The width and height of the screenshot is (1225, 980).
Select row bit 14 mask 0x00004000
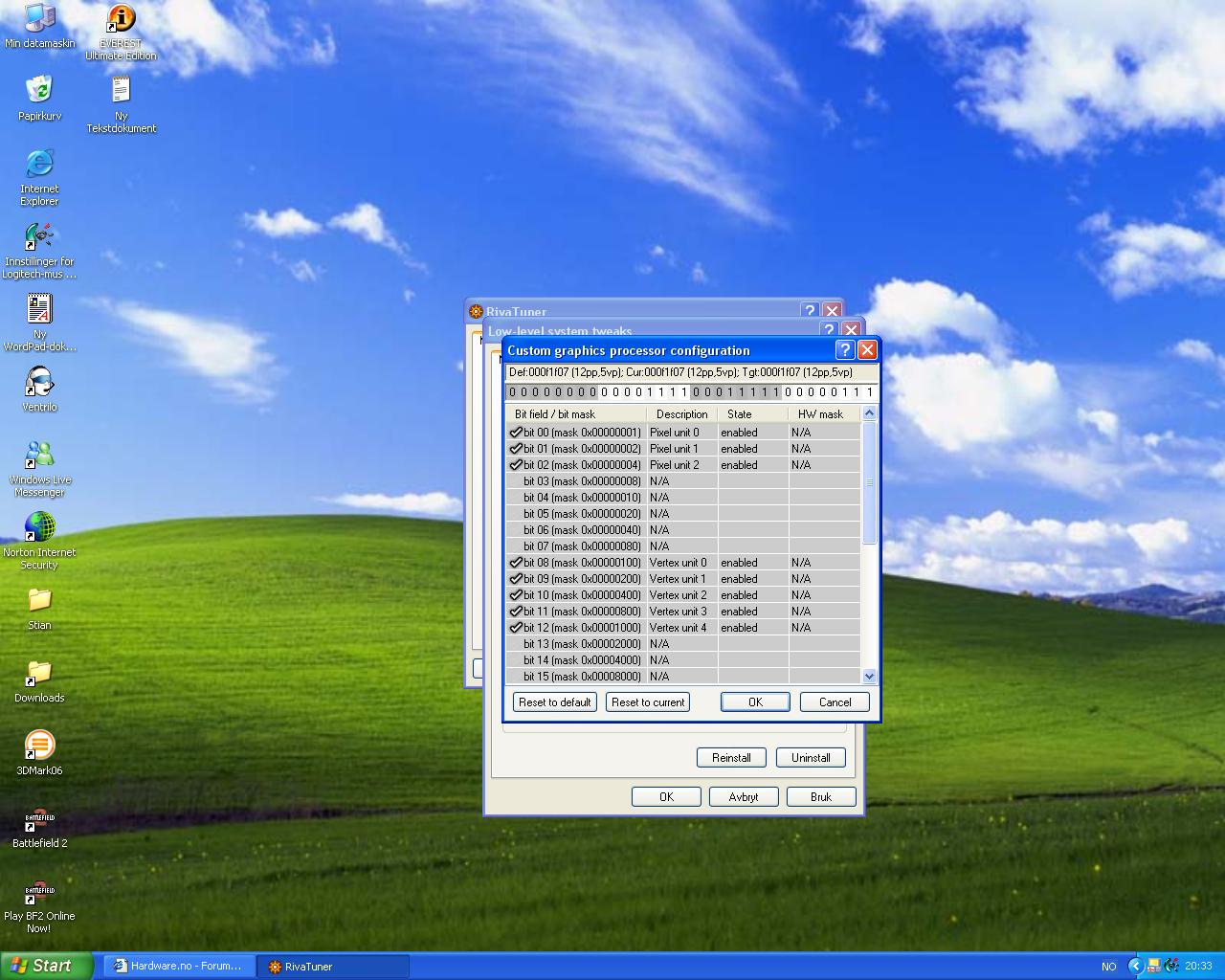coord(683,660)
